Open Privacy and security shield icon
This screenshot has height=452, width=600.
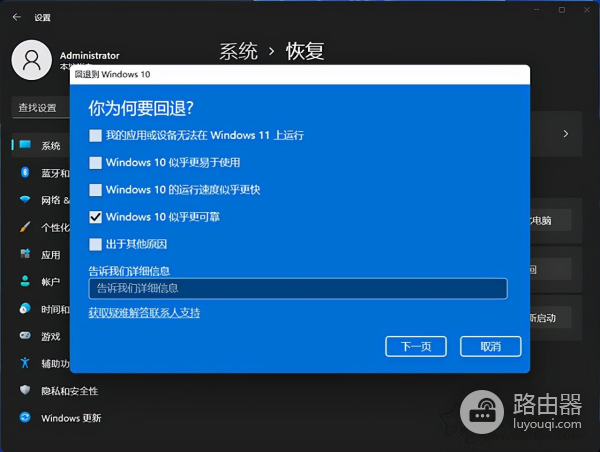(25, 390)
